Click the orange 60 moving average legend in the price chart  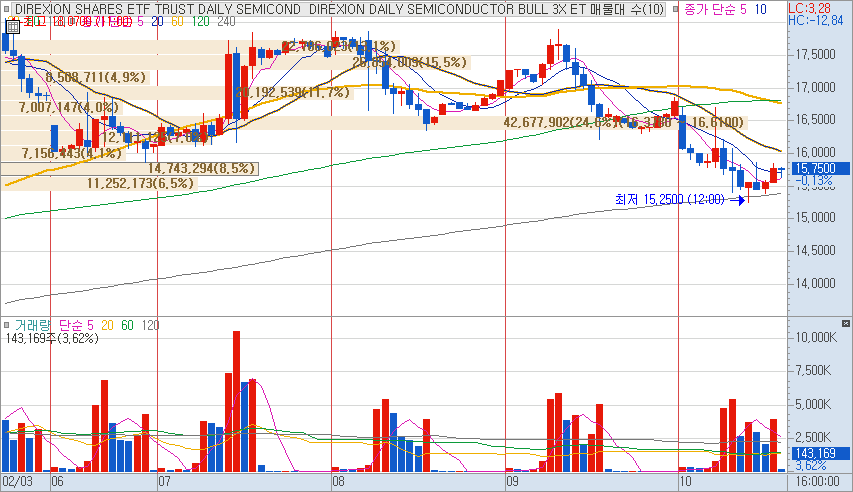tap(177, 22)
